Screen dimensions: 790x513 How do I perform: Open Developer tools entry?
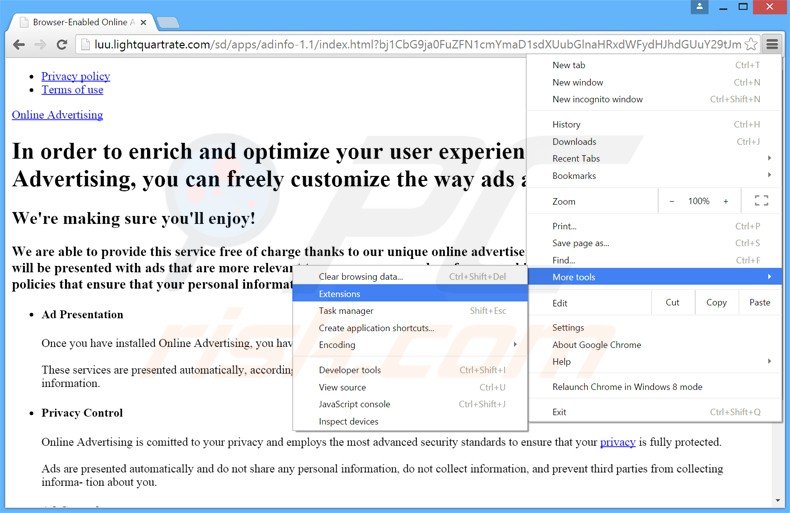tap(410, 370)
